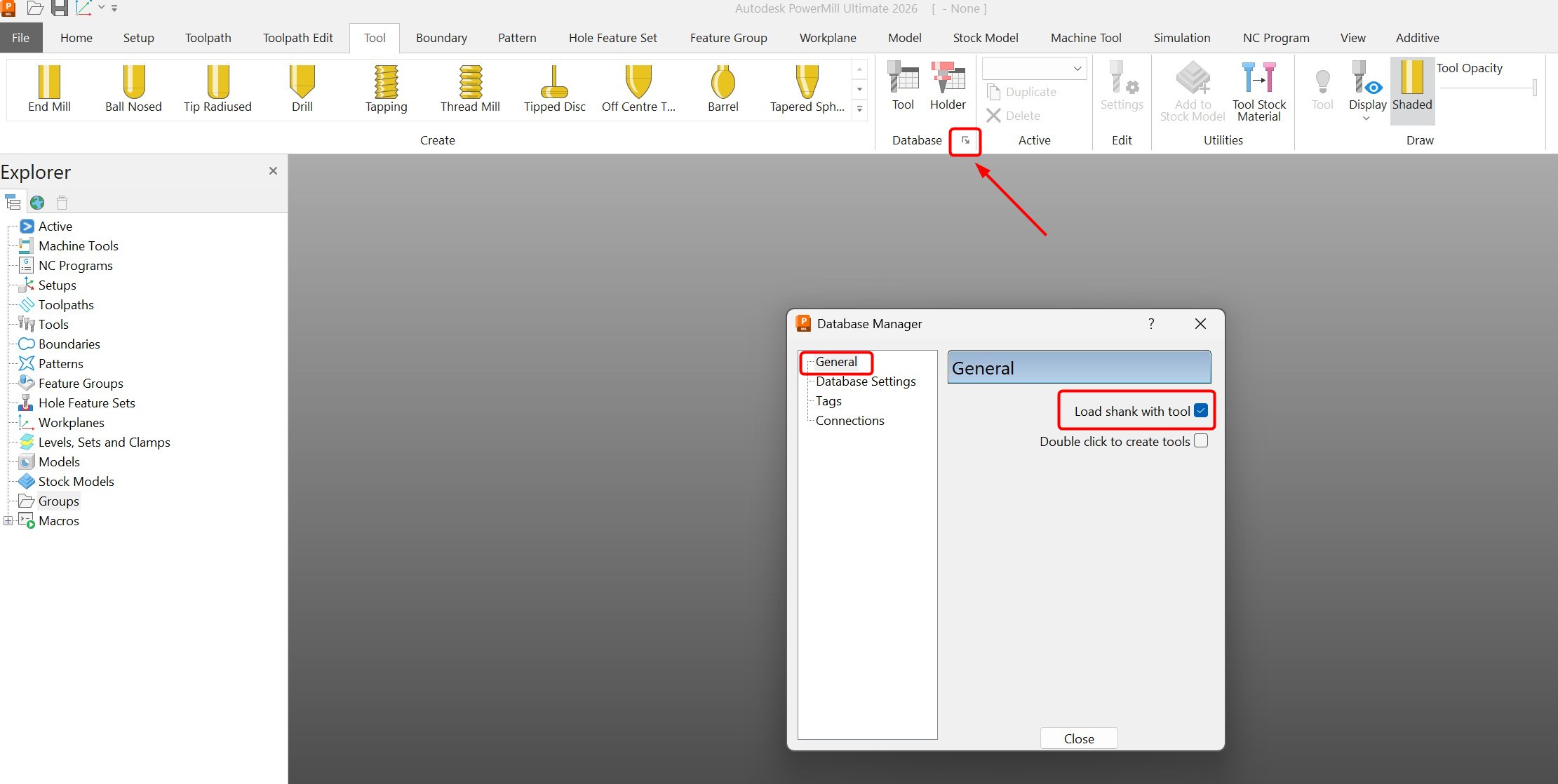
Task: Switch to the Simulation tab
Action: coord(1182,38)
